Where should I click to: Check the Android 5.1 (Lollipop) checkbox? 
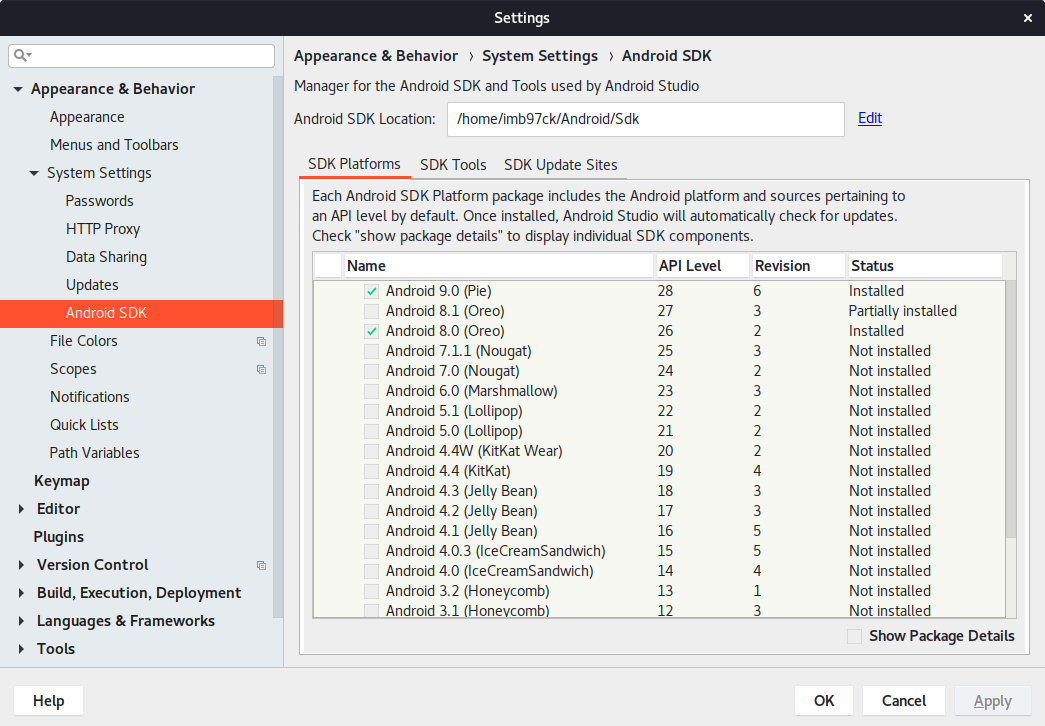[372, 411]
